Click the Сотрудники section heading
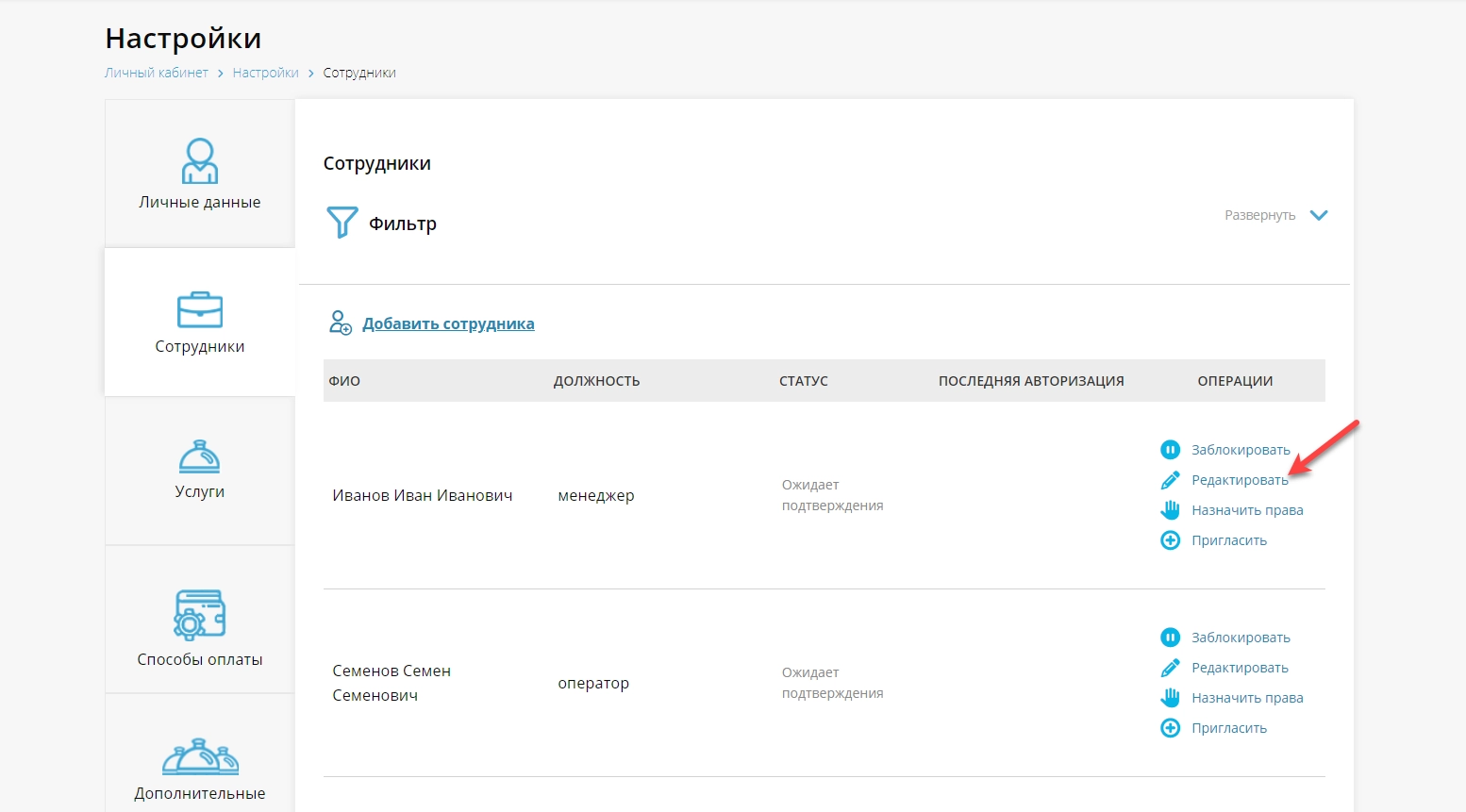This screenshot has width=1466, height=812. (x=377, y=163)
